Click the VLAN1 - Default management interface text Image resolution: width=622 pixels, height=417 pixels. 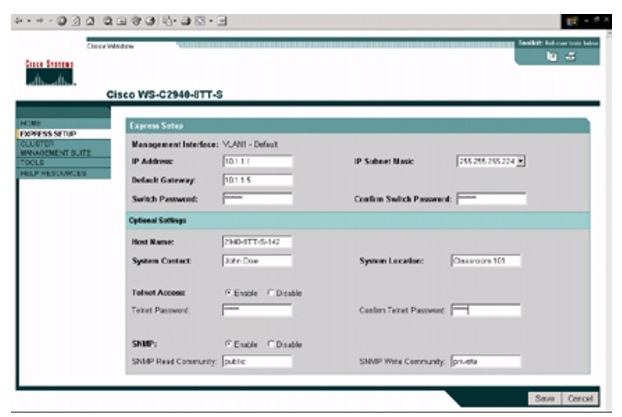click(250, 144)
